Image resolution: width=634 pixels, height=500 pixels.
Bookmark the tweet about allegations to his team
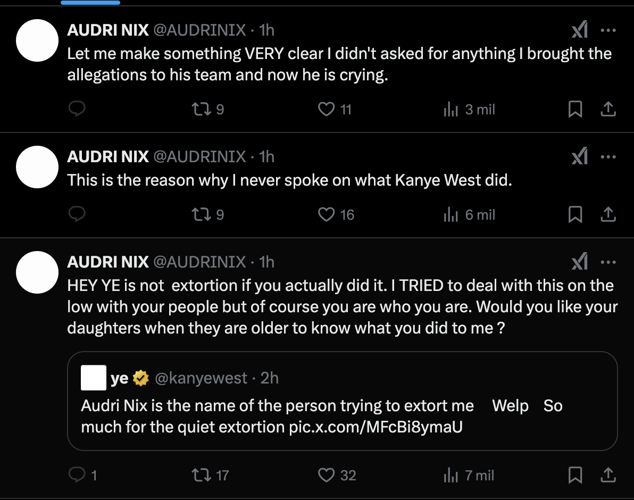[575, 109]
